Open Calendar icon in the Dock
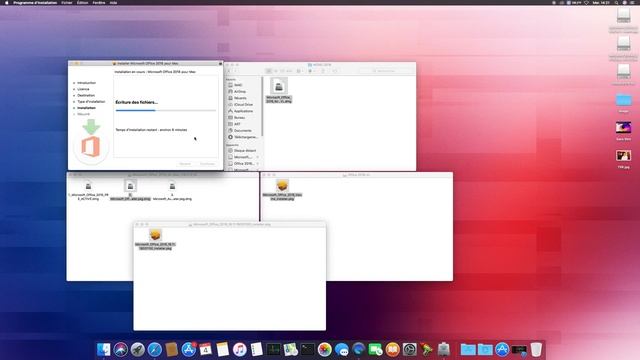The height and width of the screenshot is (360, 640). coord(205,349)
